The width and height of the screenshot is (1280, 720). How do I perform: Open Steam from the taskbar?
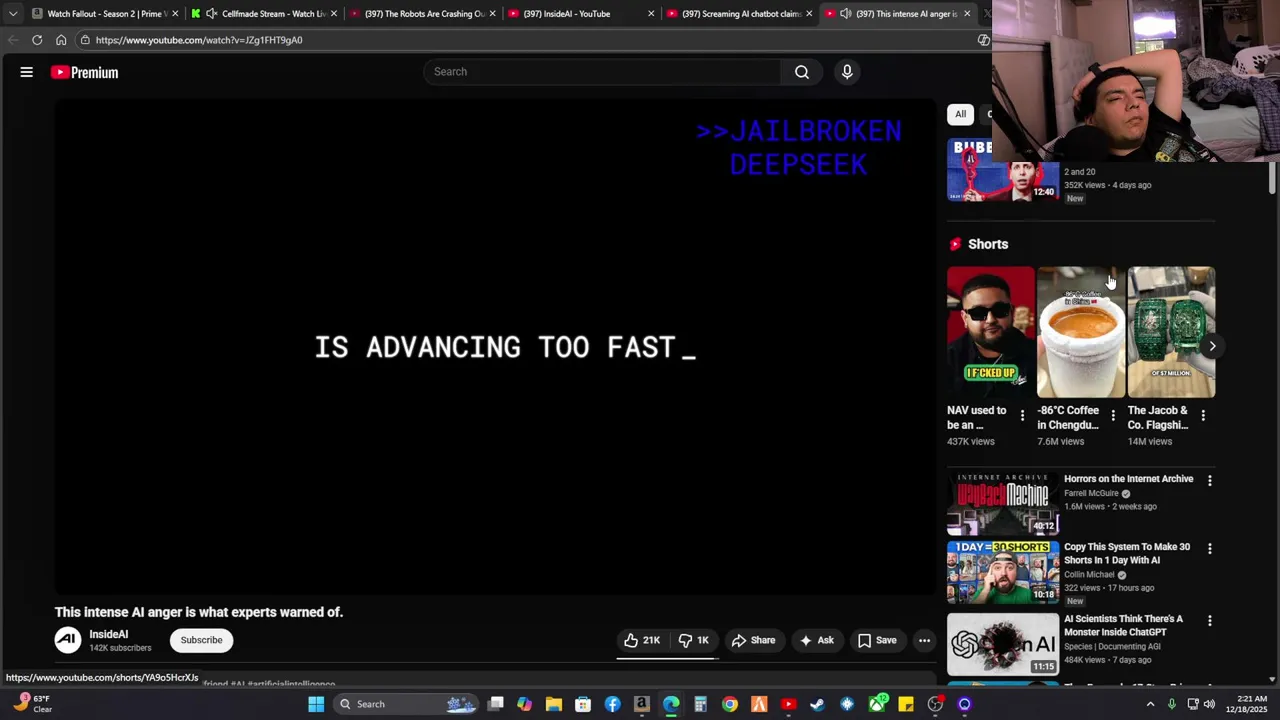(817, 704)
